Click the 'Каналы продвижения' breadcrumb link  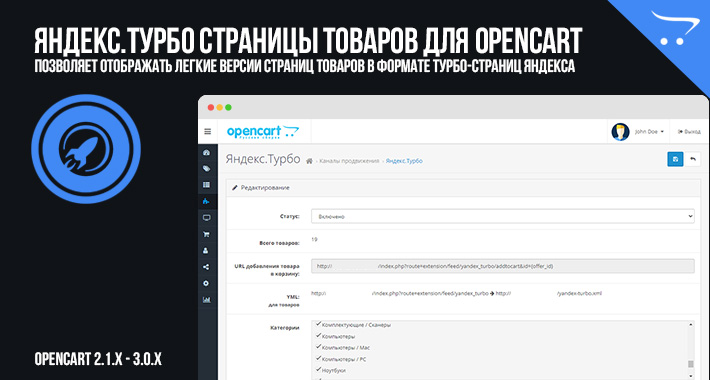tap(349, 161)
